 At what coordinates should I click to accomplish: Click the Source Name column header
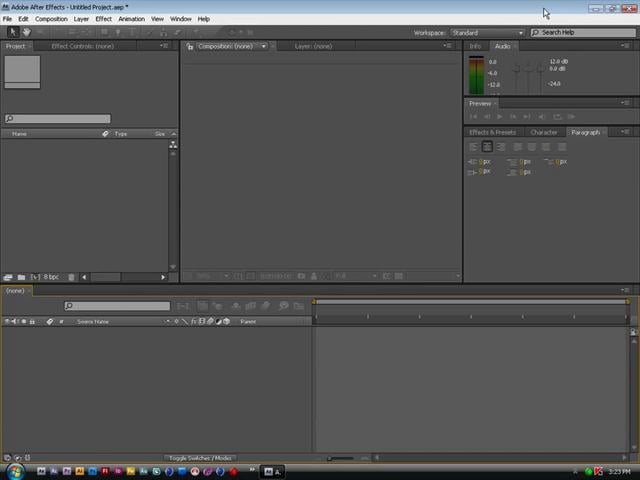[x=93, y=322]
